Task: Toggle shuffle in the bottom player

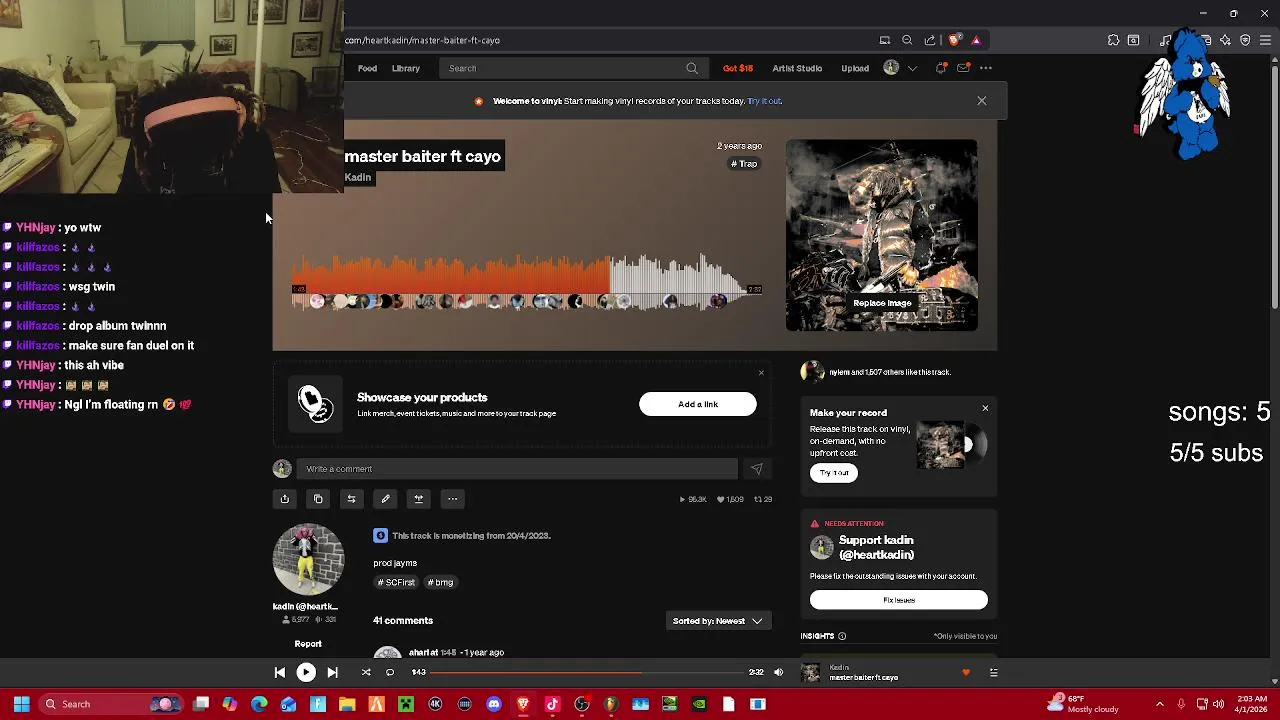Action: [x=366, y=673]
